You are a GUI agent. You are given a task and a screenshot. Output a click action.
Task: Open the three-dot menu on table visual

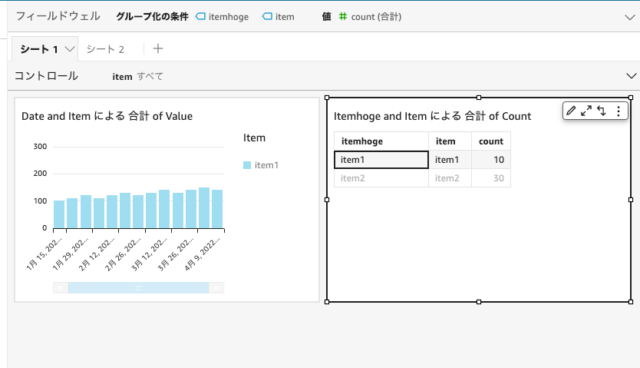[618, 111]
